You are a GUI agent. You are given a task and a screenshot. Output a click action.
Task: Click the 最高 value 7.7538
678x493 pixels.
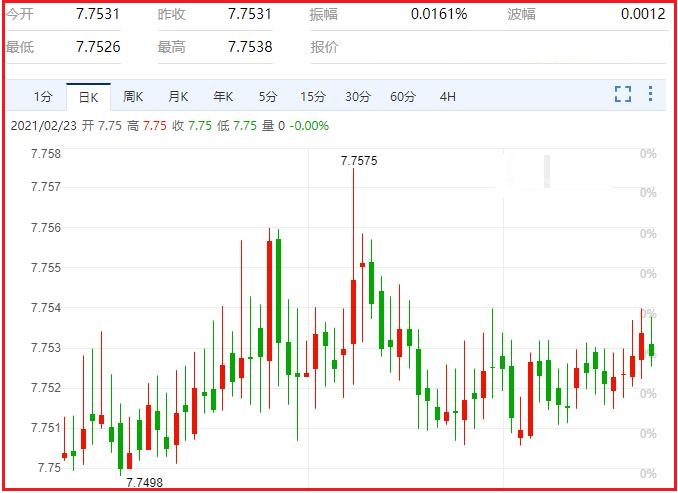pyautogui.click(x=250, y=47)
